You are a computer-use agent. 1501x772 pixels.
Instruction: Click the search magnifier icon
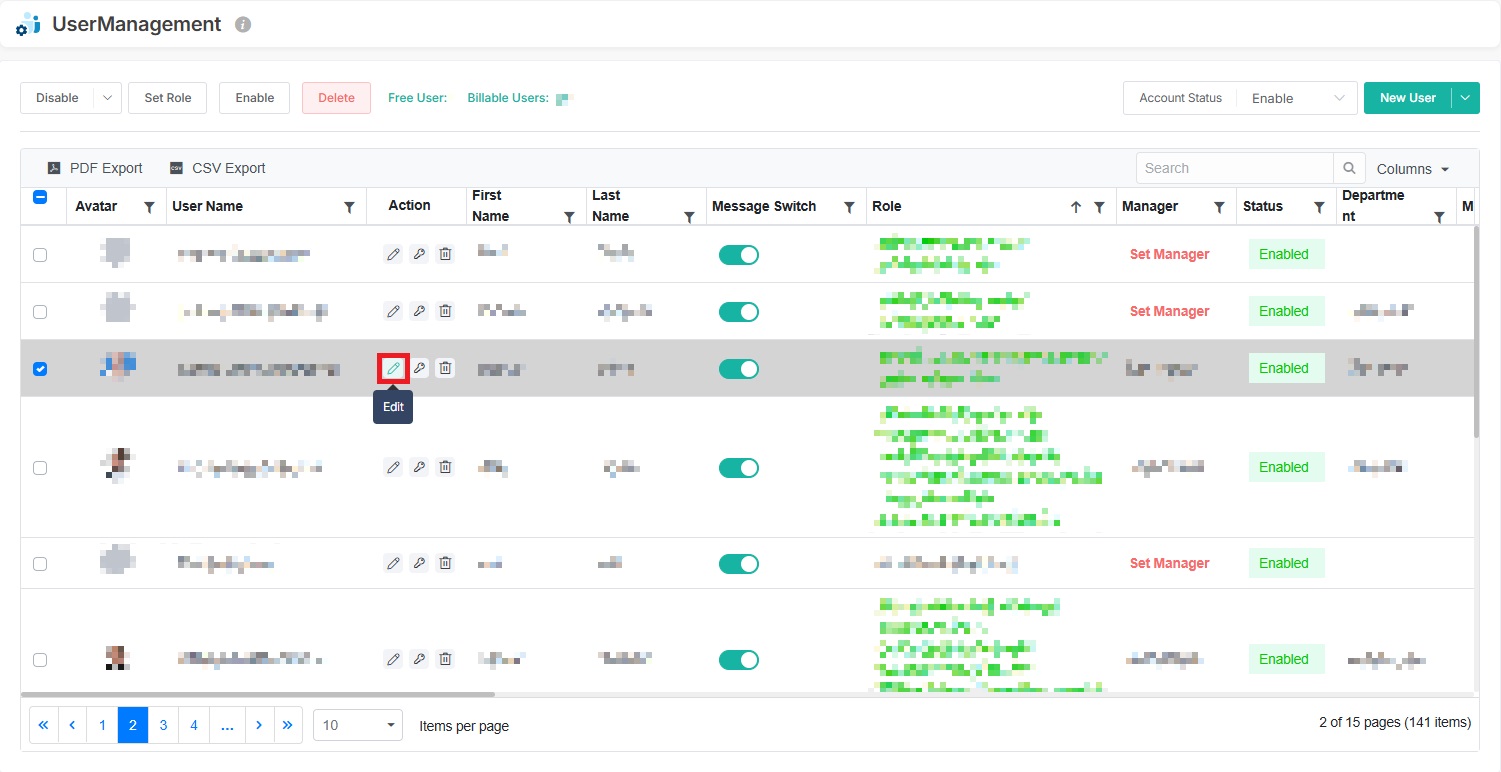point(1349,168)
